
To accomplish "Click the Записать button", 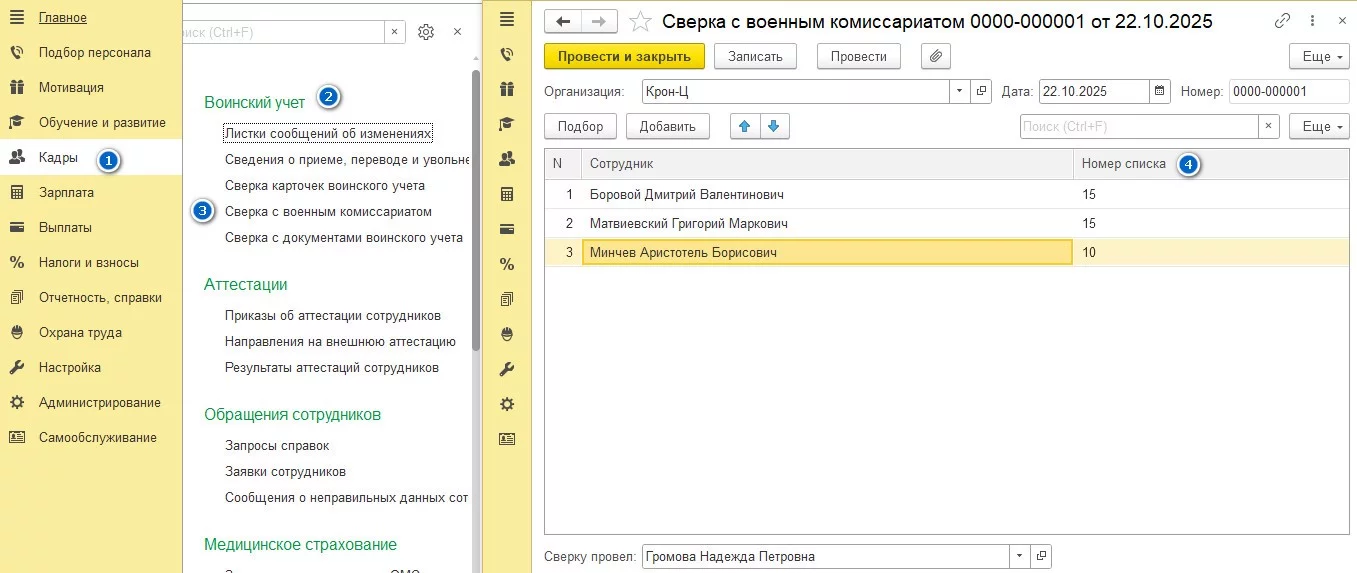I will tap(755, 56).
